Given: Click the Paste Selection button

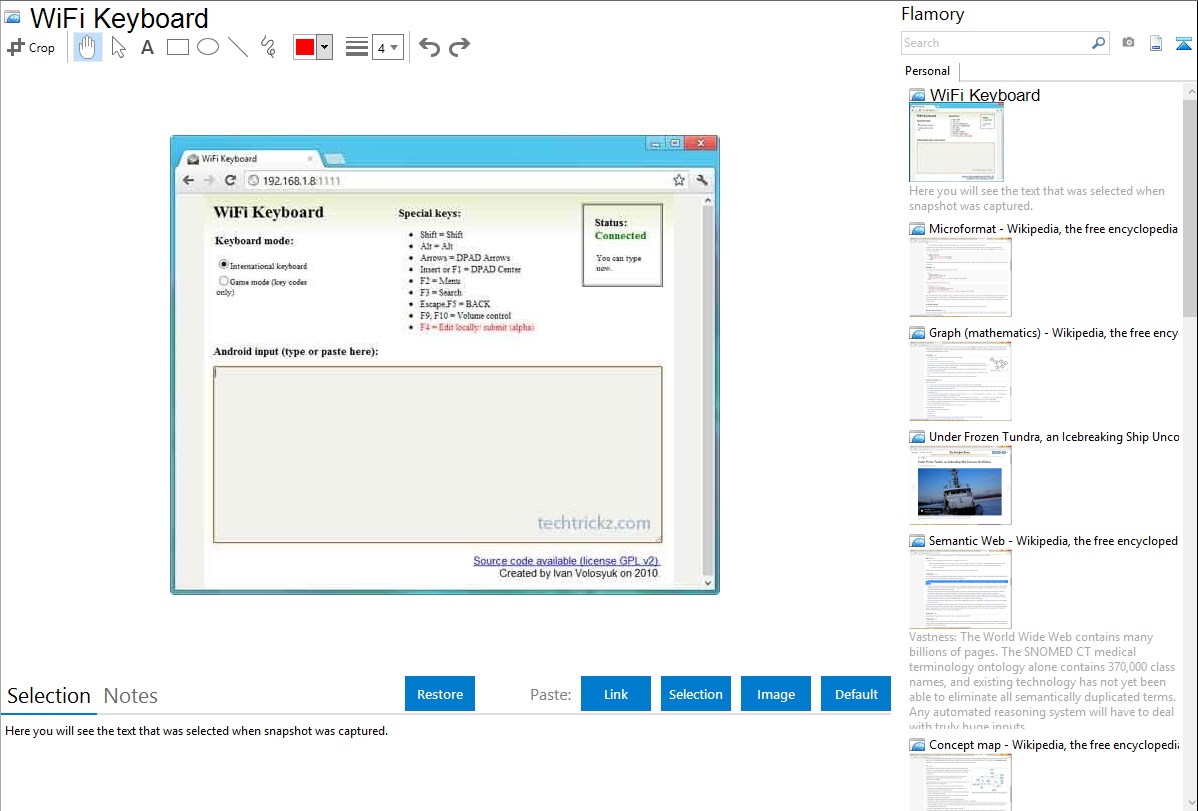Looking at the screenshot, I should [695, 694].
